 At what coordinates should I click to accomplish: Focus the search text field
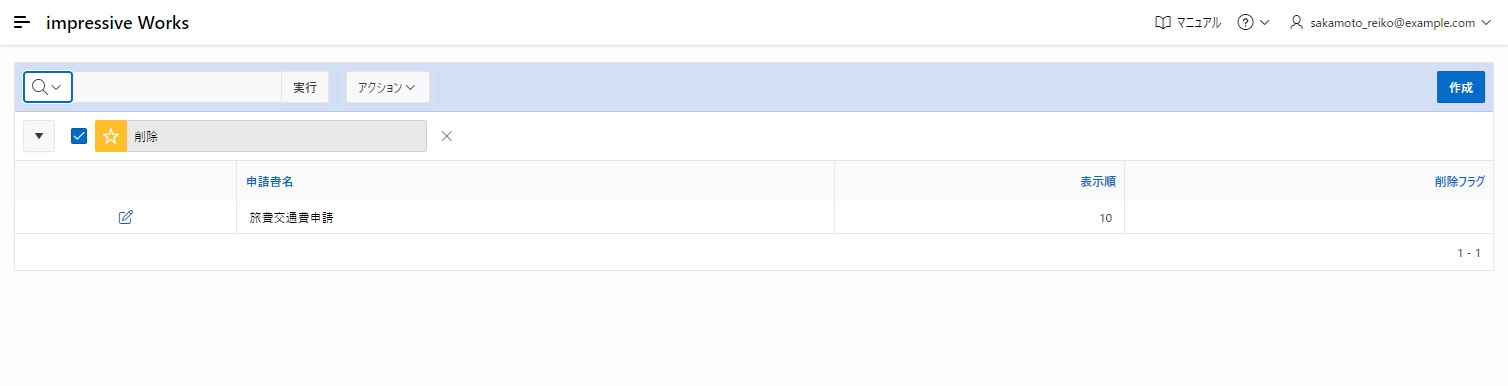[x=177, y=87]
